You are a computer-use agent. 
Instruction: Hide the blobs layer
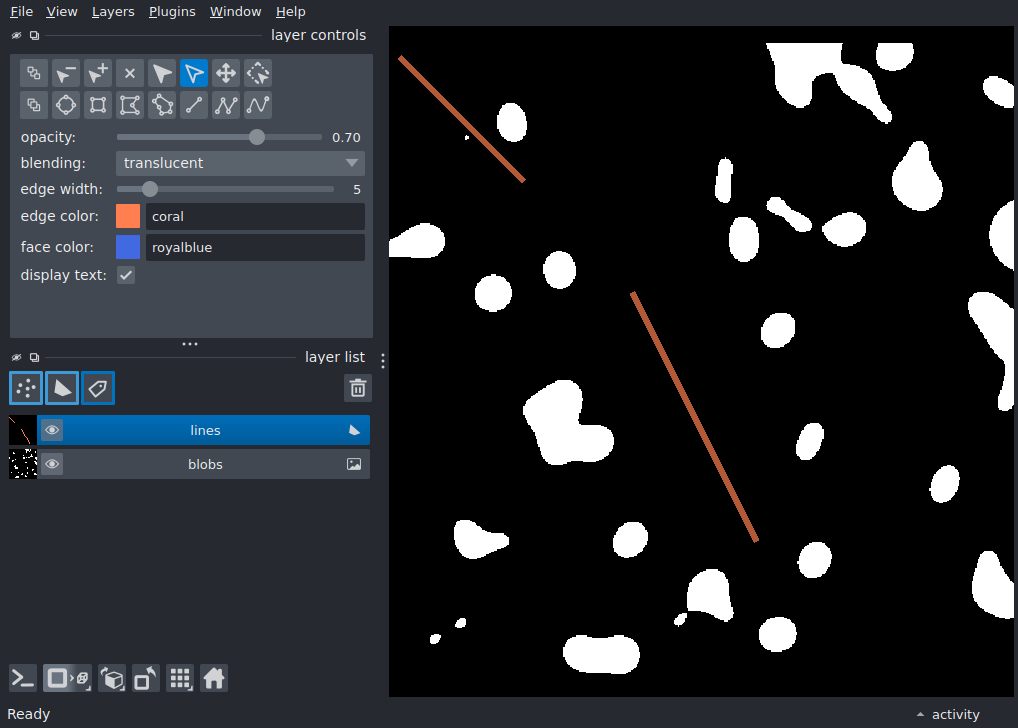click(x=52, y=464)
